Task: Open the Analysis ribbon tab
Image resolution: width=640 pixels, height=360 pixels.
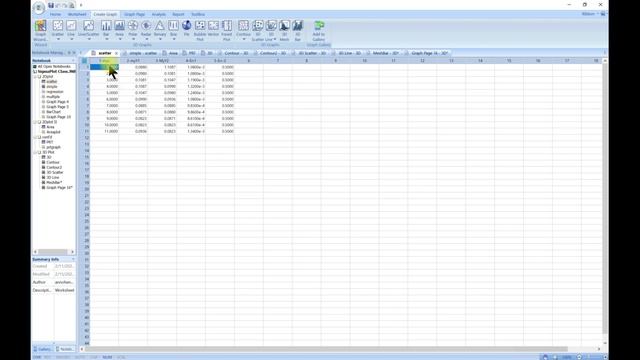Action: (x=159, y=14)
